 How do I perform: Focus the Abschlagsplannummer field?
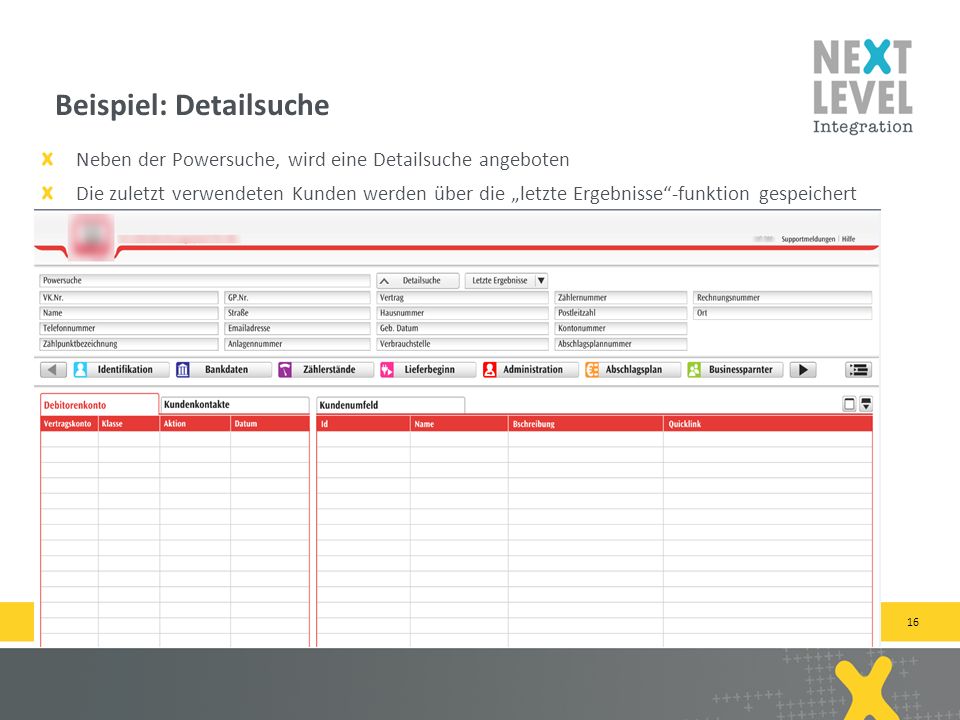(x=621, y=344)
